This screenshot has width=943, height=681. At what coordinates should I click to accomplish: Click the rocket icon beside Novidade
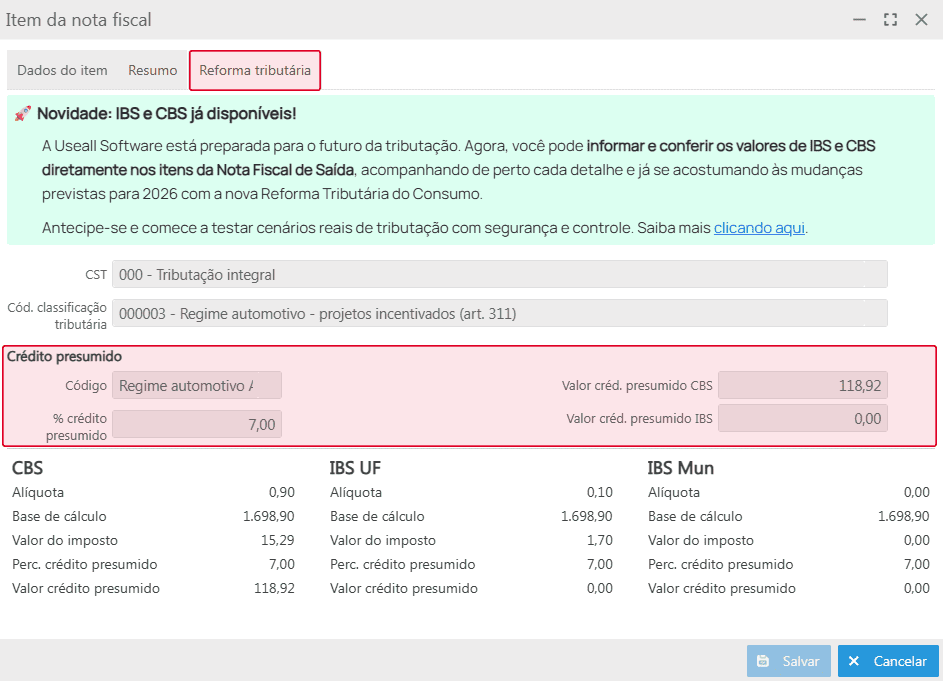pyautogui.click(x=23, y=114)
